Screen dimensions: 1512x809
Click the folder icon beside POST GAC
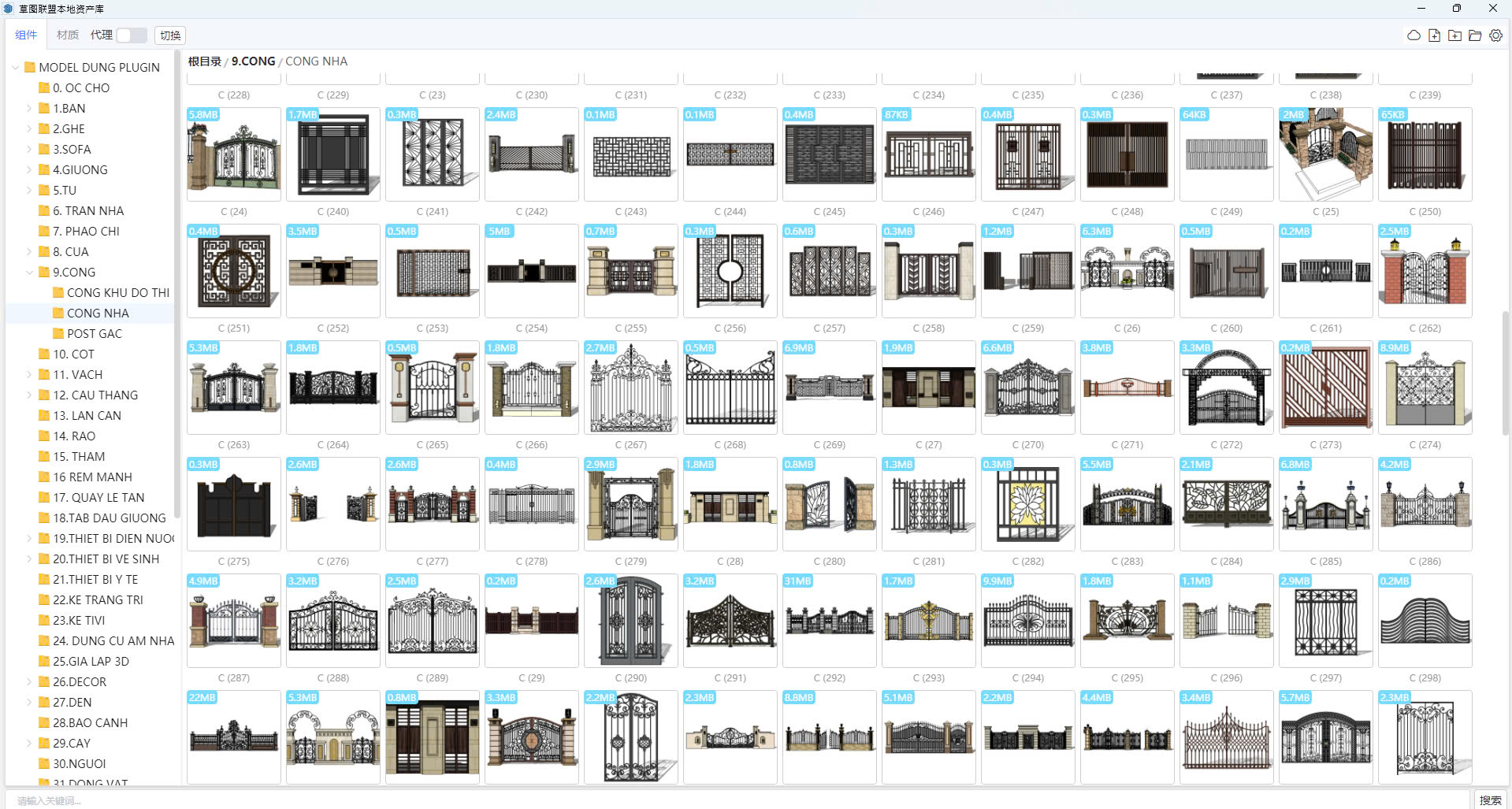click(58, 333)
